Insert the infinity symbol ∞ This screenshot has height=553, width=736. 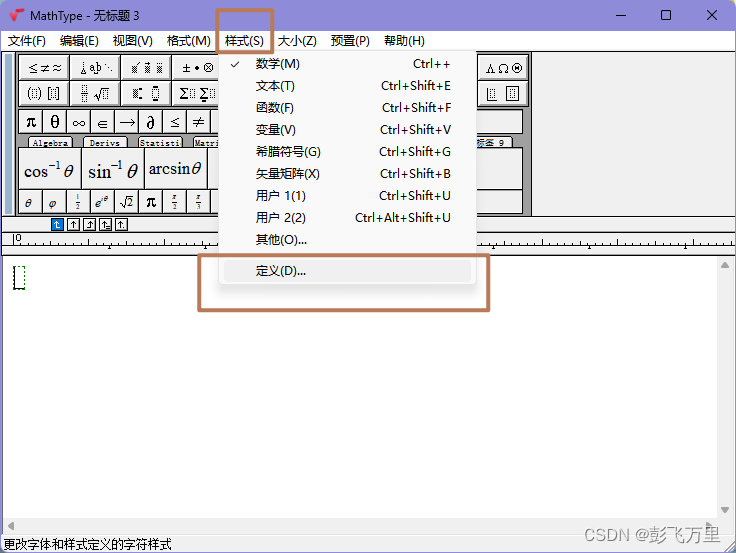coord(79,123)
